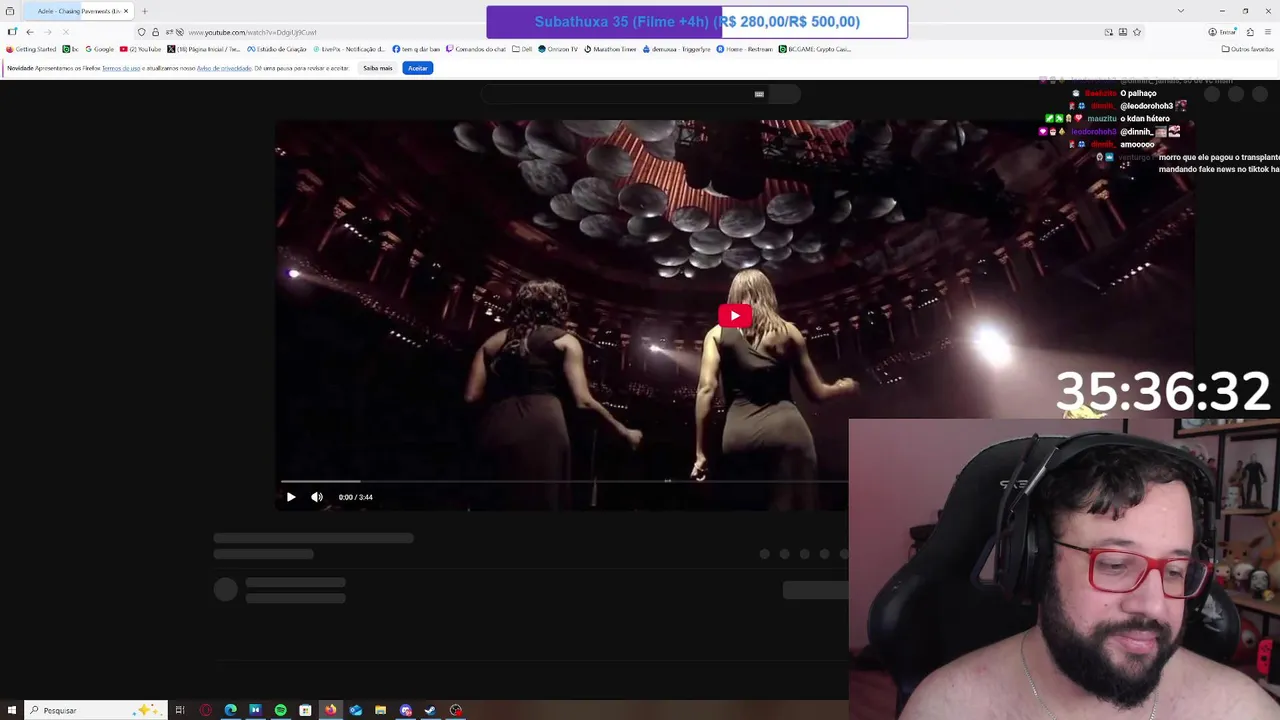Open Spotify from the taskbar
Viewport: 1280px width, 720px height.
coord(280,710)
